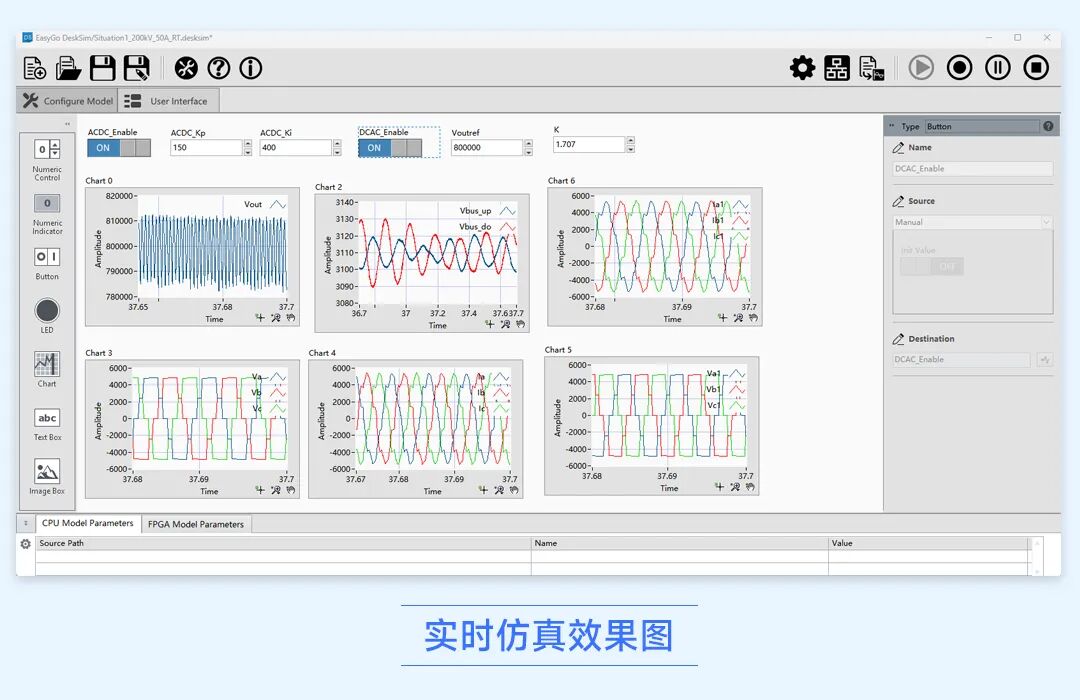Click the save disk icon
Image resolution: width=1080 pixels, height=700 pixels.
point(103,68)
